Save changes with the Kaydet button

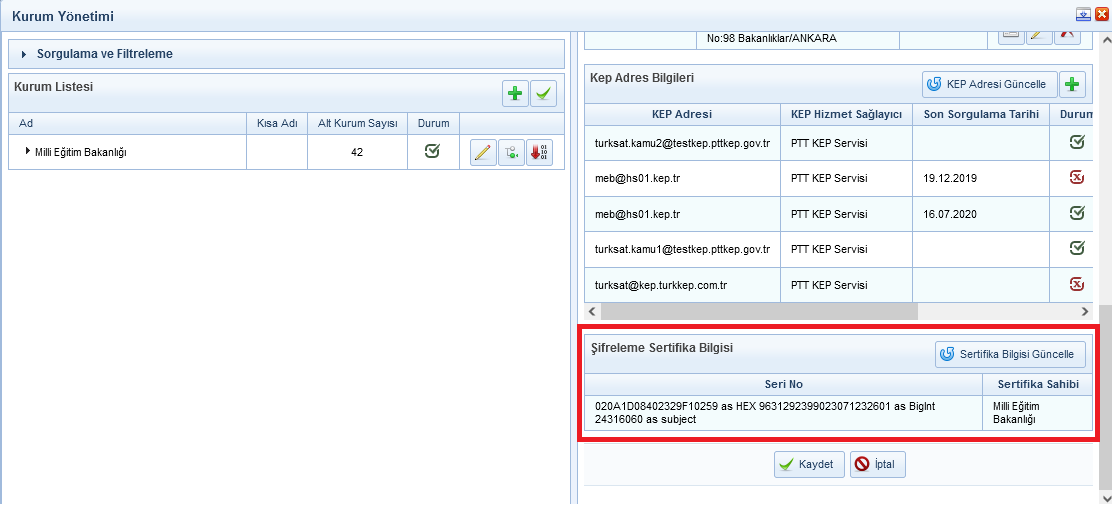tap(809, 464)
